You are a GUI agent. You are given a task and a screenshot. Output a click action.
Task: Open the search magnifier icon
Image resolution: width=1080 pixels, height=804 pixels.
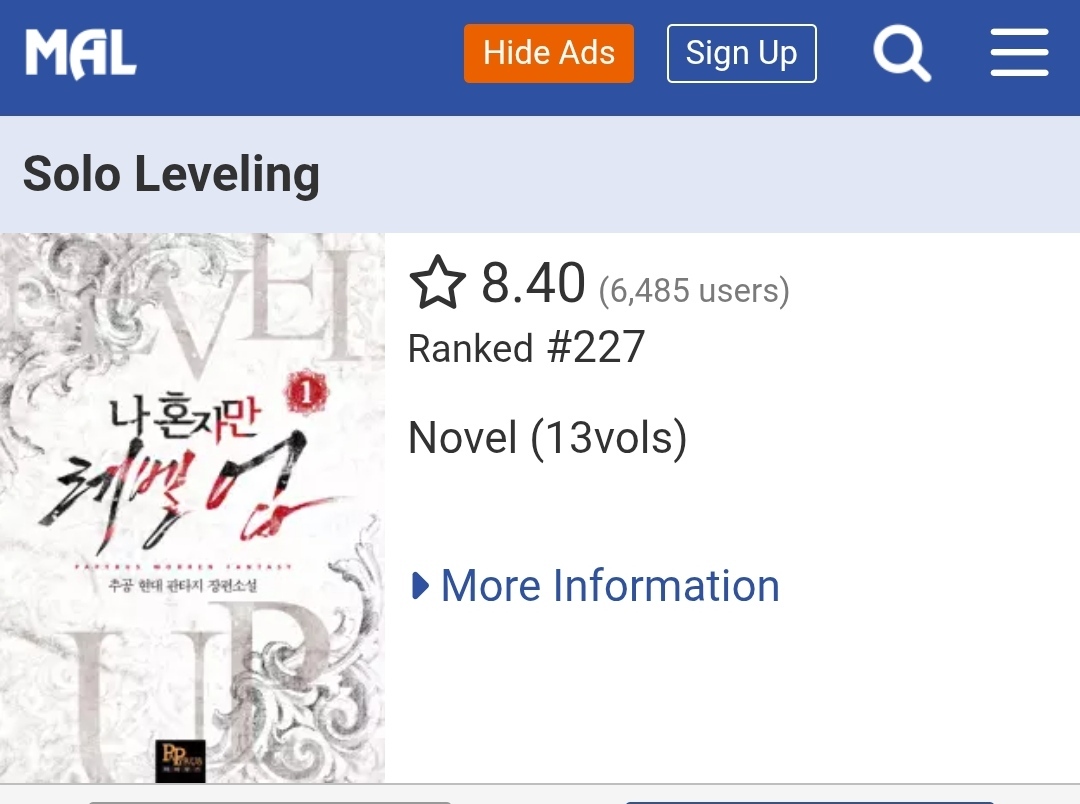pyautogui.click(x=902, y=54)
